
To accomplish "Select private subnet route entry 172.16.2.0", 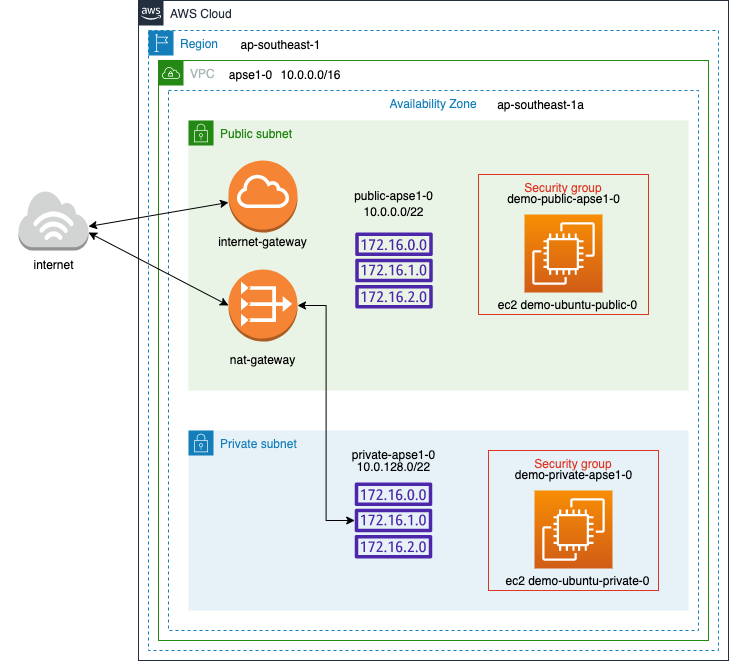I will [x=393, y=547].
